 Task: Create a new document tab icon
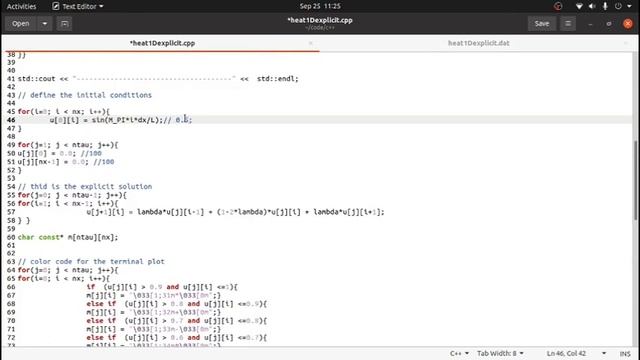[x=64, y=24]
